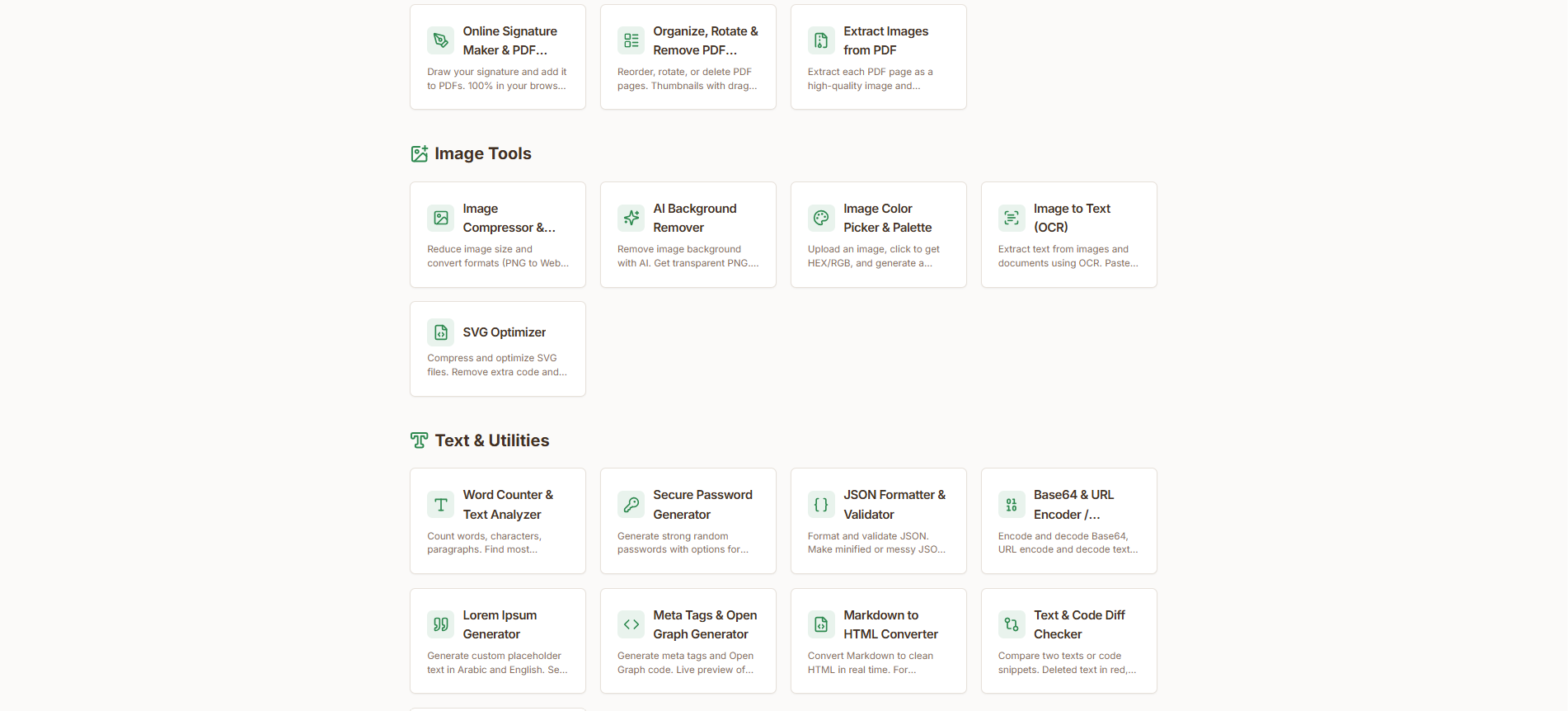Click the JSON Formatter curly braces icon
This screenshot has height=711, width=1568.
coord(822,505)
